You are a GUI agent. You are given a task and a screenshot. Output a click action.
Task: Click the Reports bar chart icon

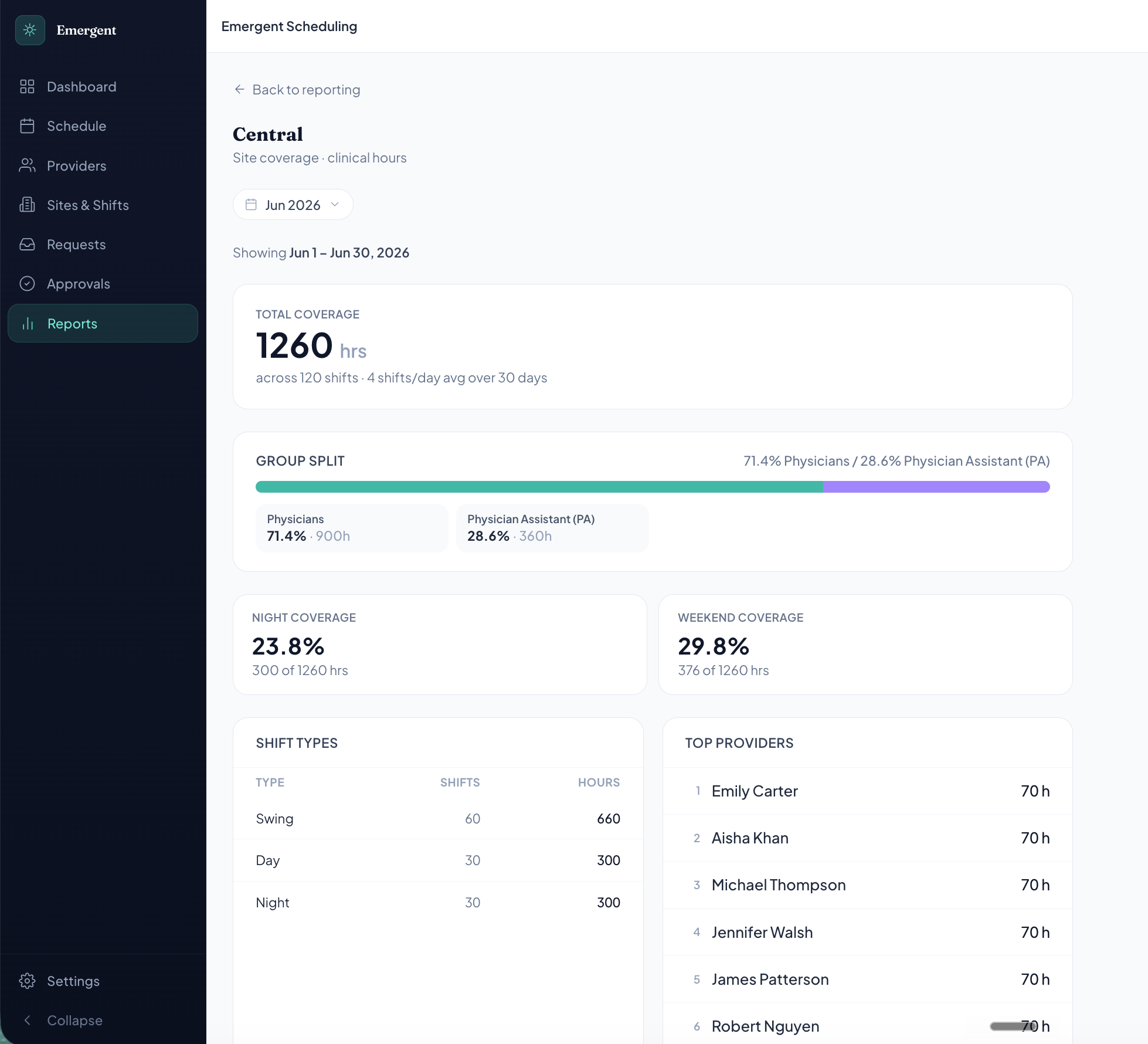pos(28,324)
